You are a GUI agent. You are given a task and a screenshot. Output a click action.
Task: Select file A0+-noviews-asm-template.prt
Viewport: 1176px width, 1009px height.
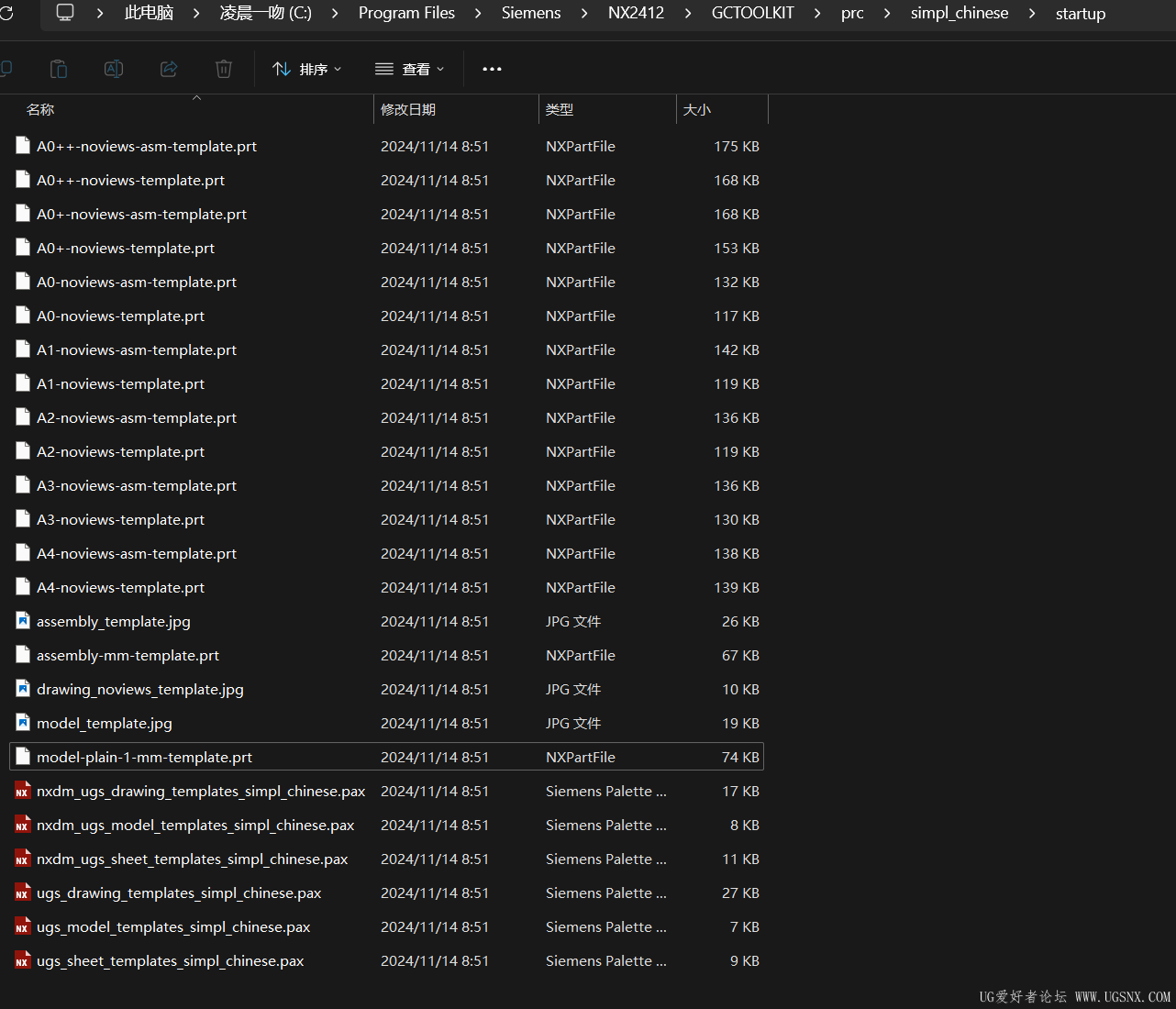[x=386, y=214]
